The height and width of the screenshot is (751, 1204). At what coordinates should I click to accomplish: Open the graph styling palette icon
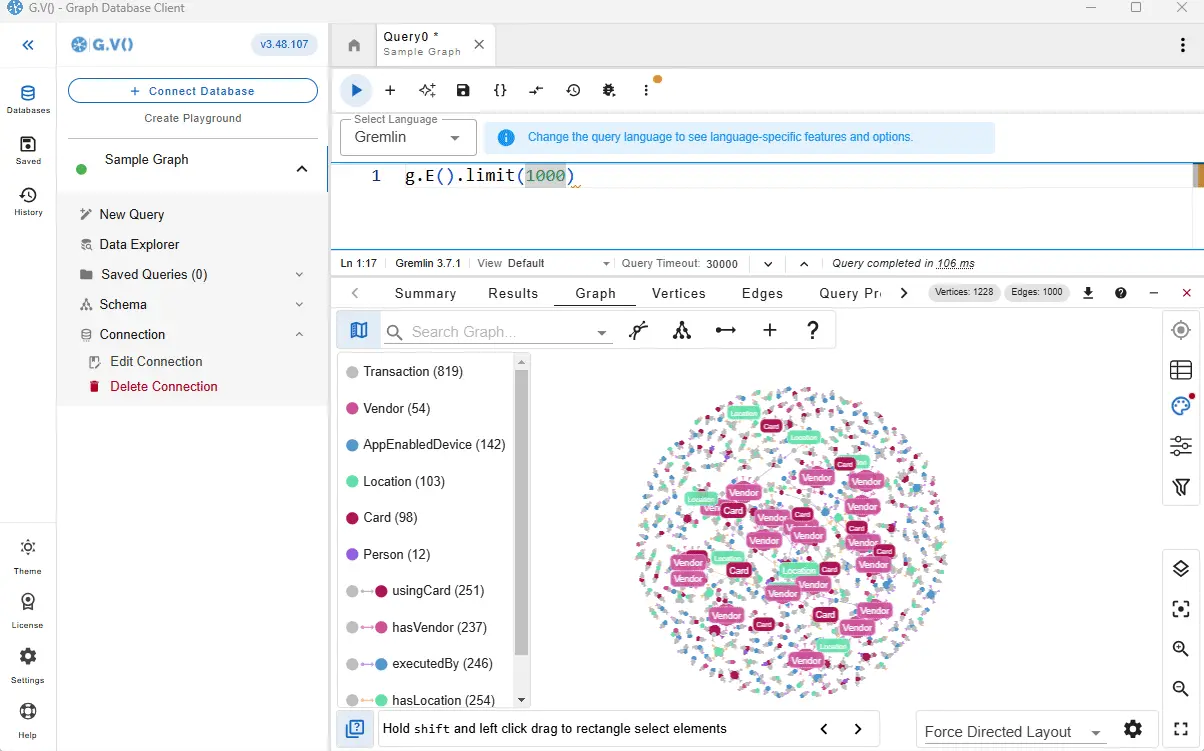click(x=1181, y=406)
